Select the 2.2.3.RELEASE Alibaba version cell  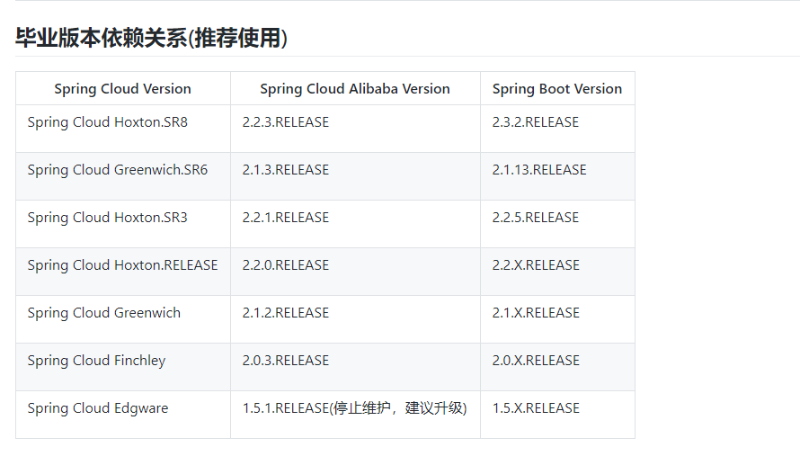(355, 129)
